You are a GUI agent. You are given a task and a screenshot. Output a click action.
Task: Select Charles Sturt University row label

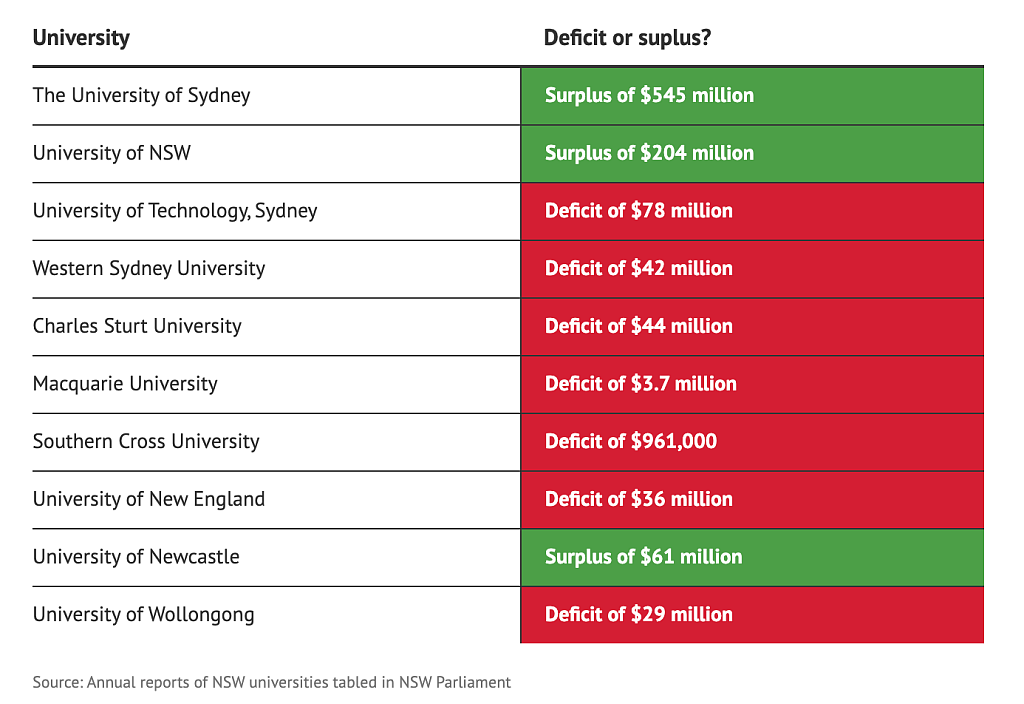click(x=137, y=326)
